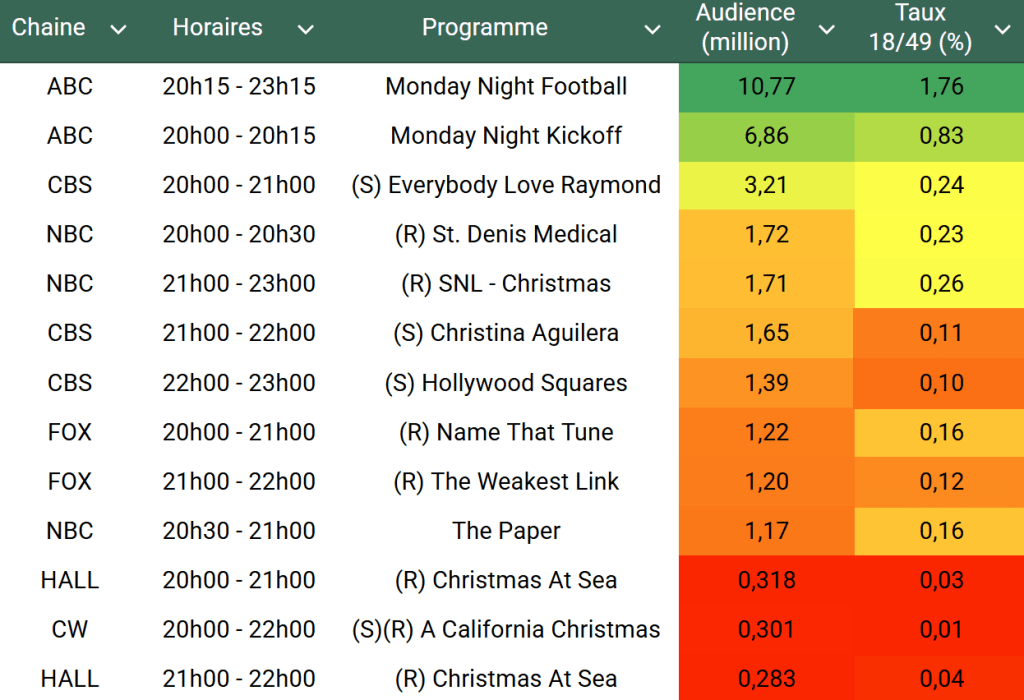1024x700 pixels.
Task: Select the CW channel cell
Action: (70, 630)
